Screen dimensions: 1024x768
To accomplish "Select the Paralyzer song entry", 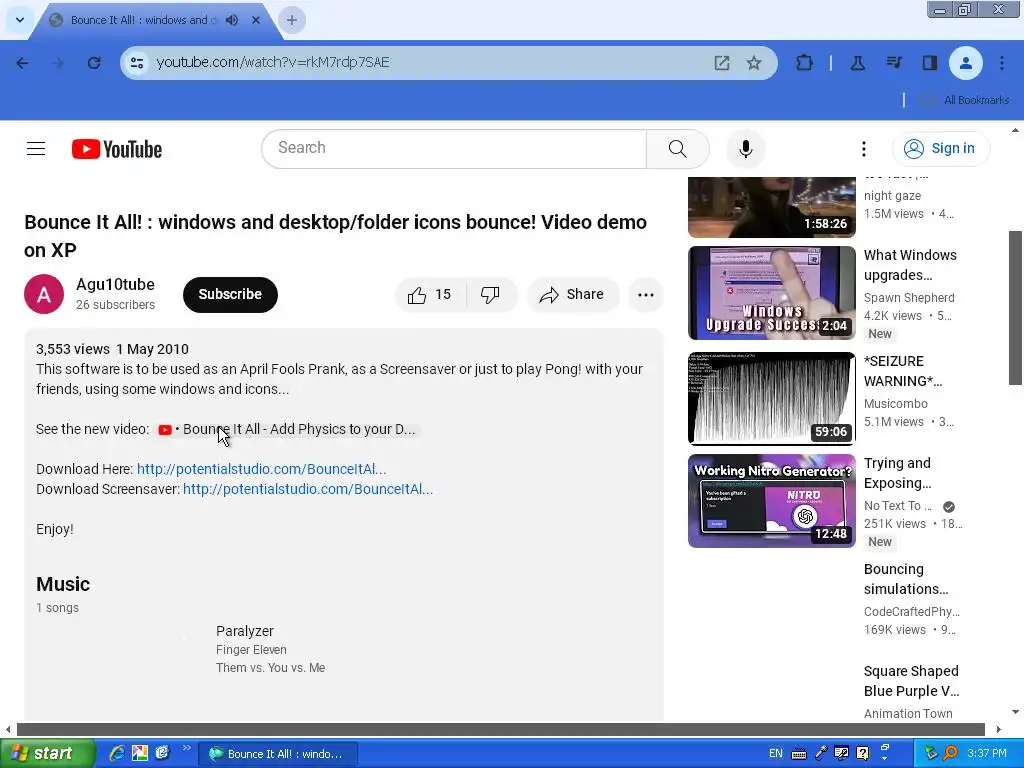I will (245, 631).
